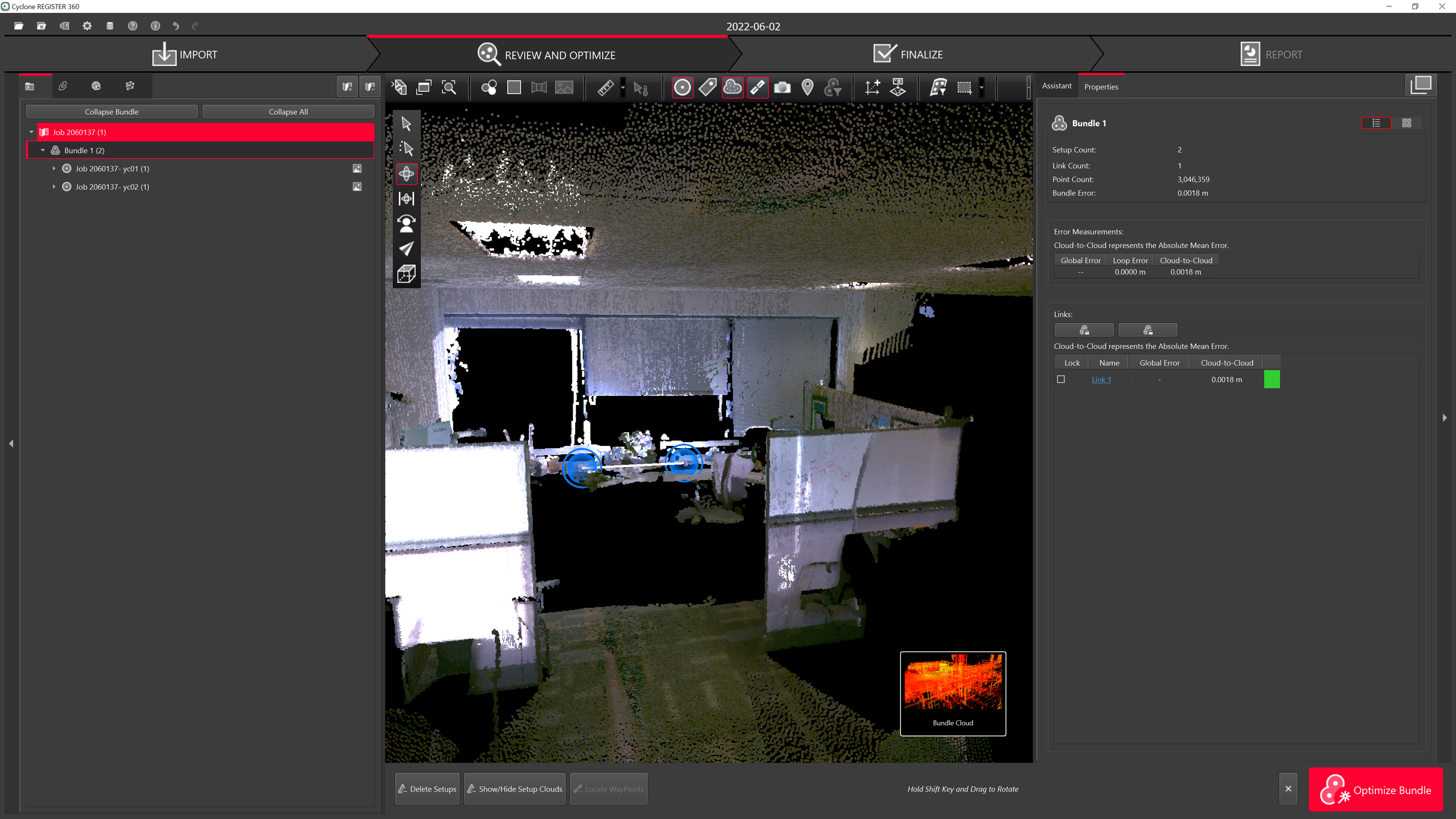
Task: Toggle setup markers display icon
Action: (682, 87)
